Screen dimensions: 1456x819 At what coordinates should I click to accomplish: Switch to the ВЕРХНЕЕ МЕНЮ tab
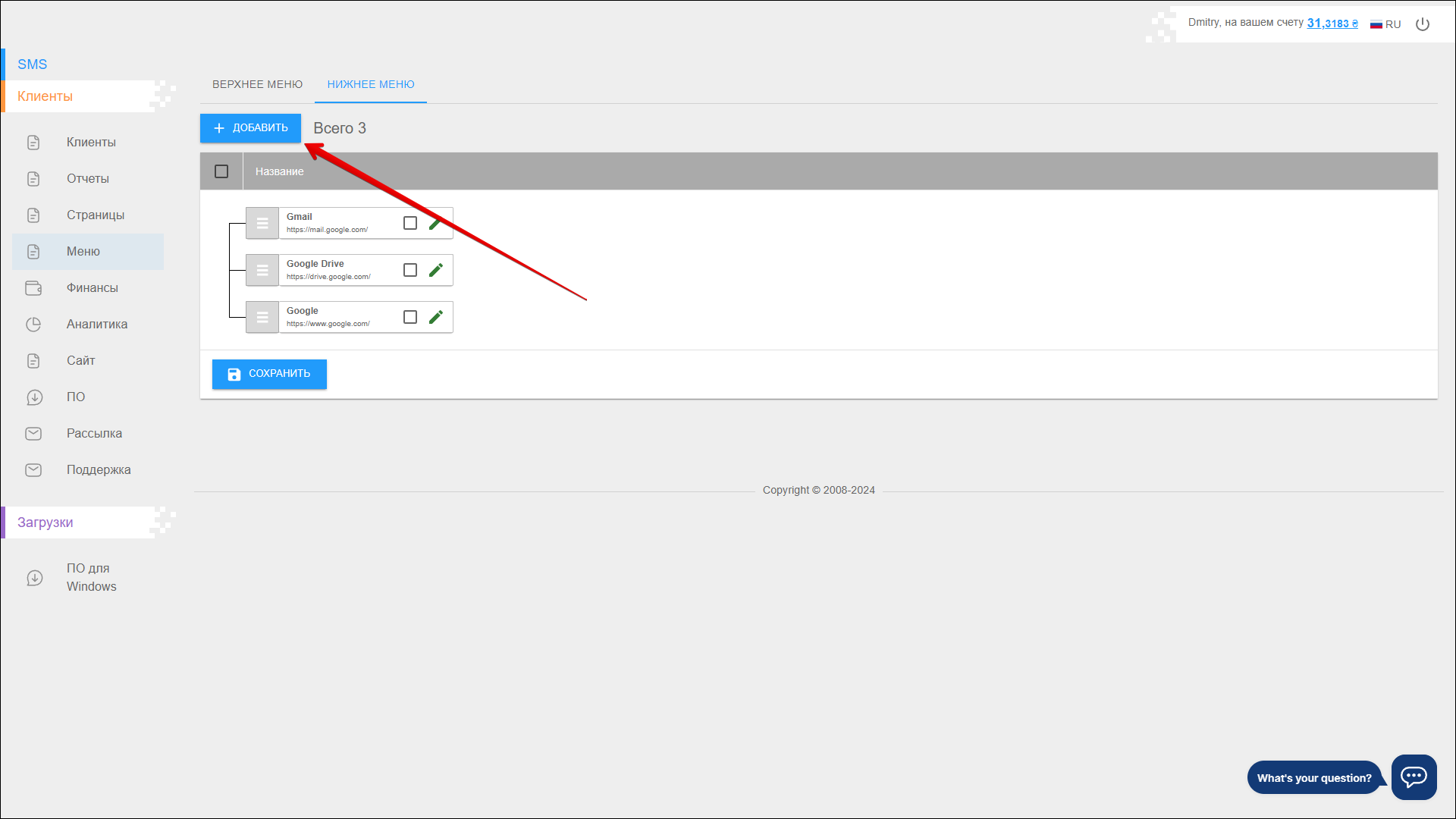tap(257, 84)
